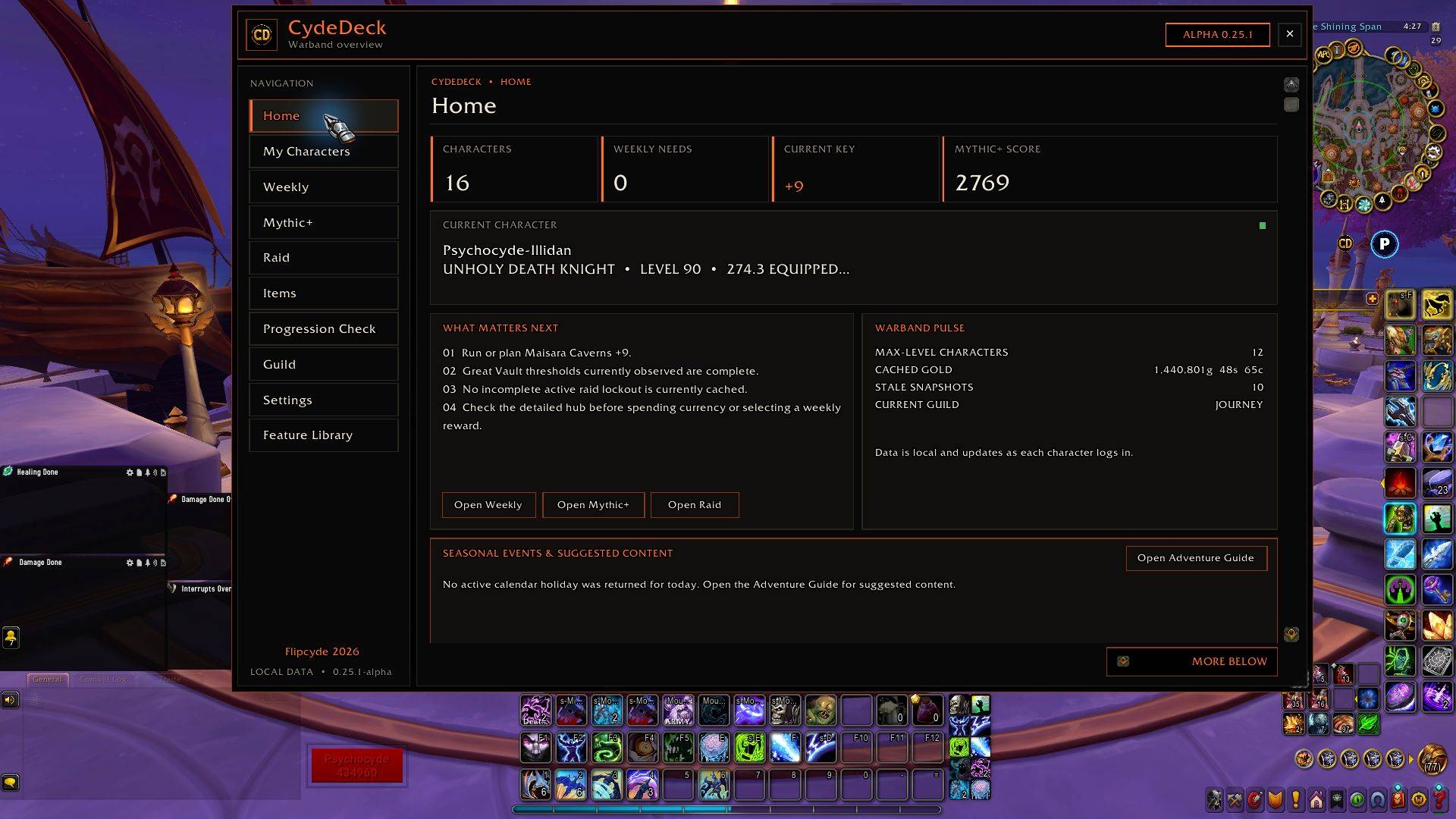This screenshot has width=1456, height=819.
Task: Click the Characters 16 stat card
Action: 514,169
